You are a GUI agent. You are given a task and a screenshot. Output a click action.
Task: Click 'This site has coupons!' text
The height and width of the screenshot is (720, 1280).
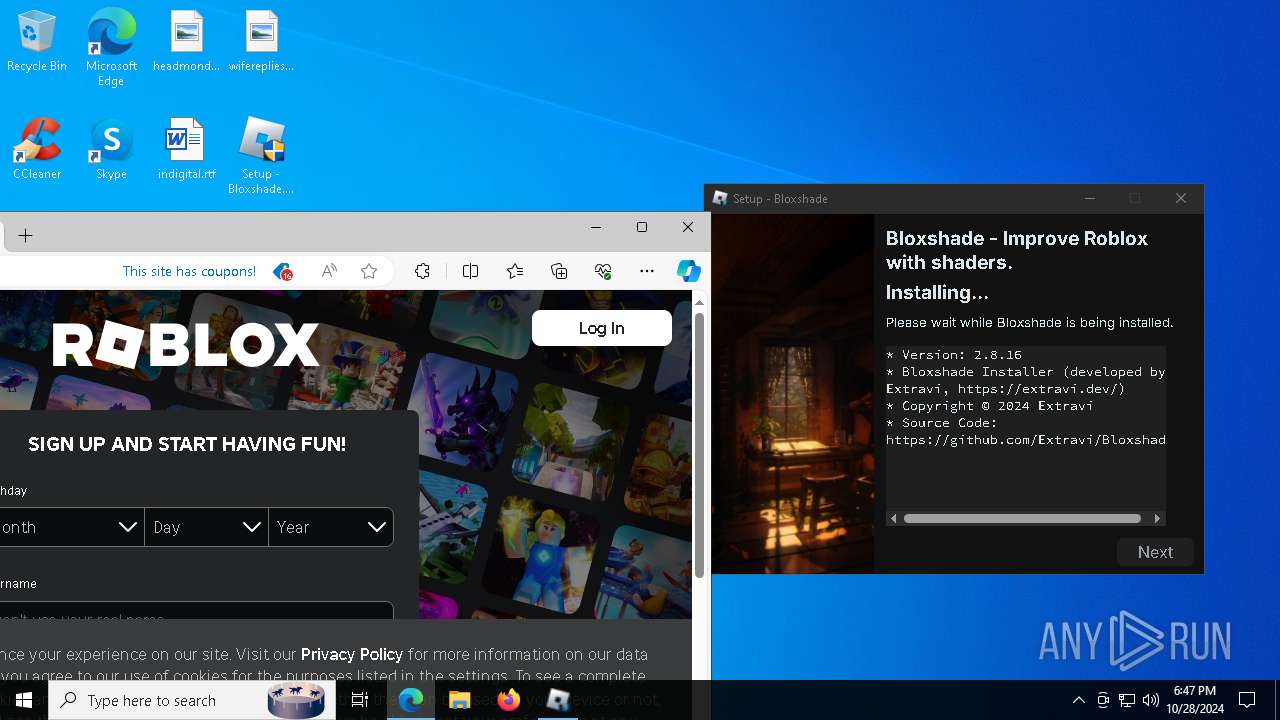pos(189,271)
